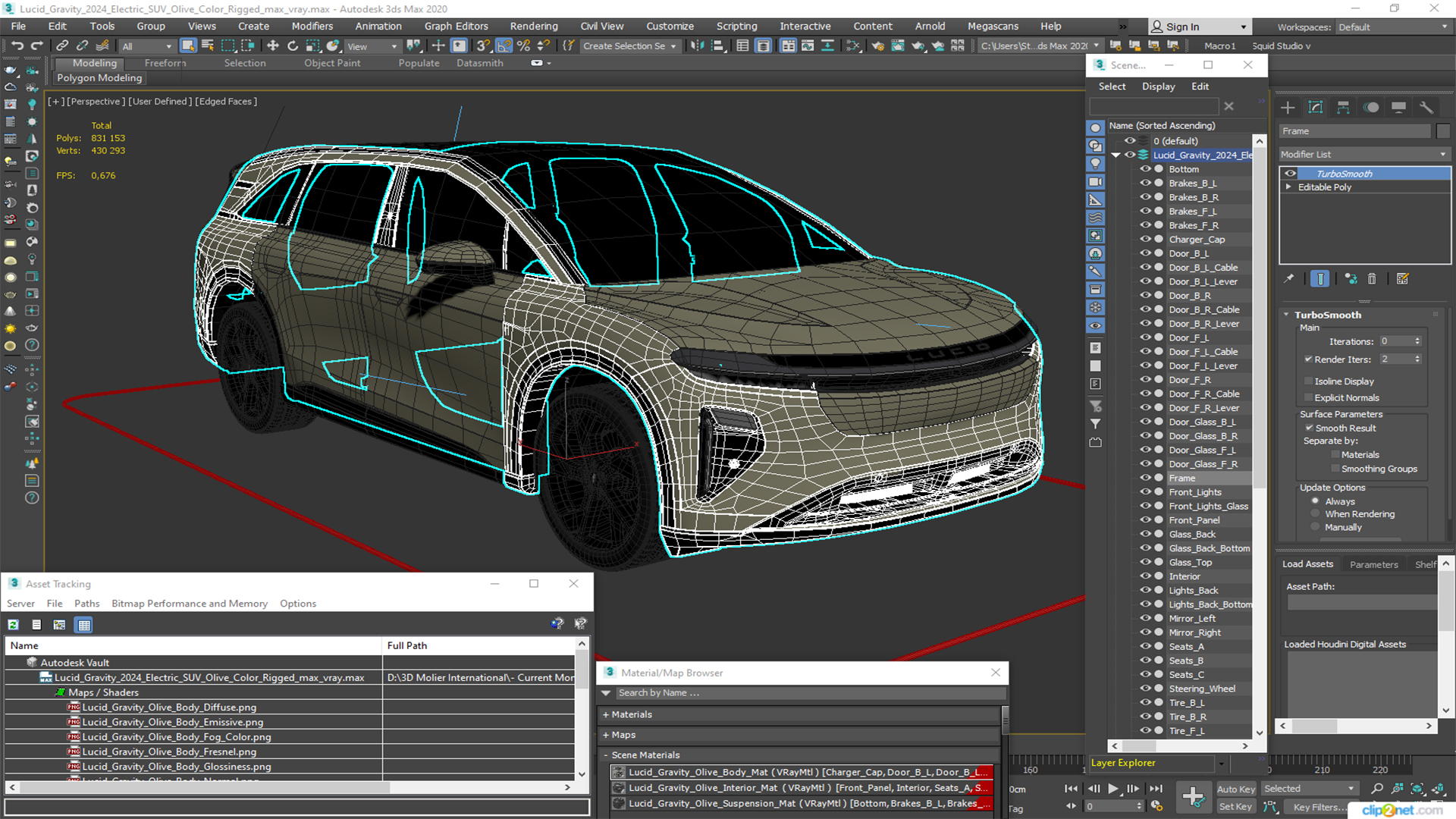Open the Hierarchy tab in command panel

[x=1343, y=108]
